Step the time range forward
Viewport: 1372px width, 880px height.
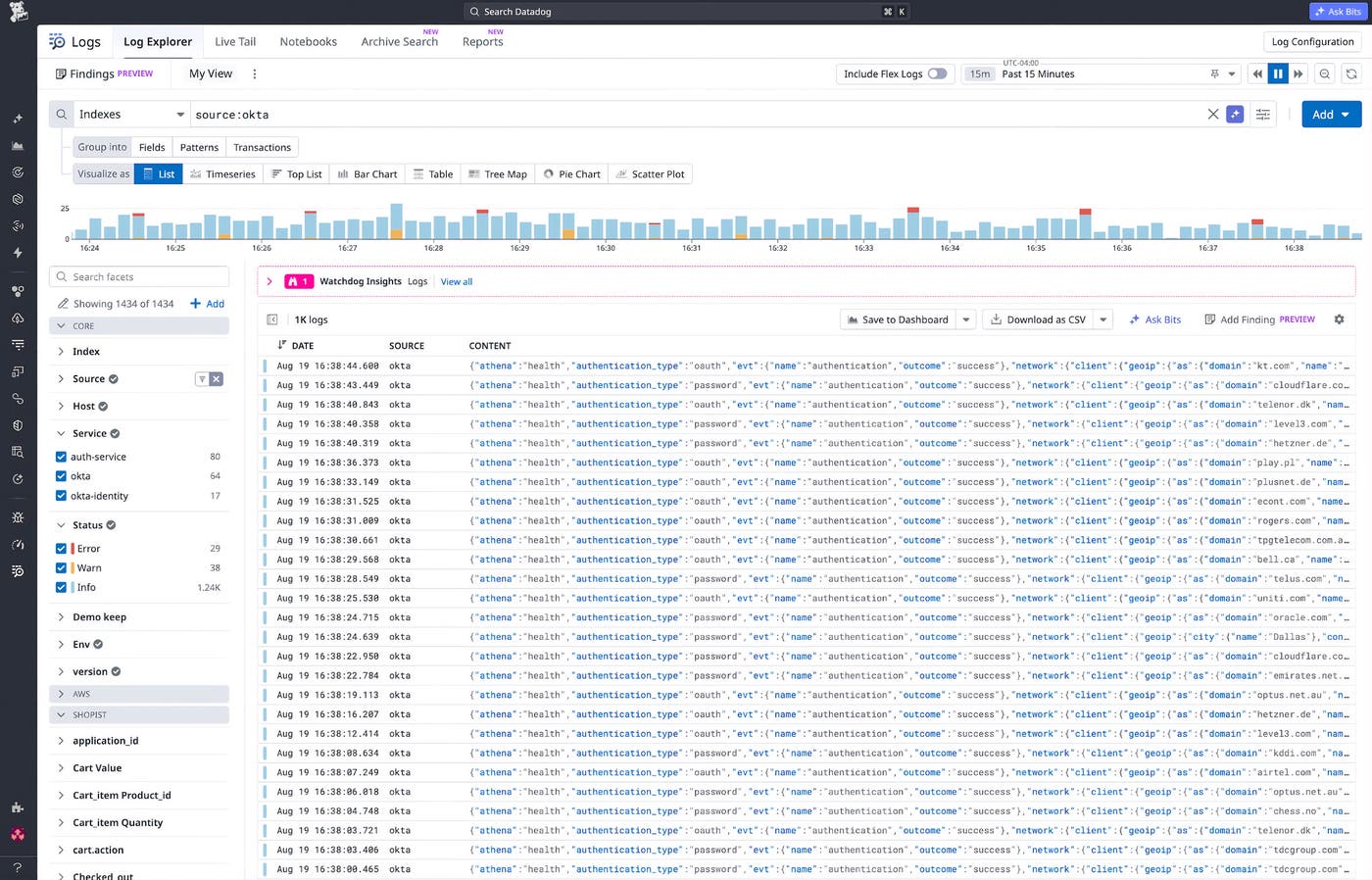pos(1298,73)
